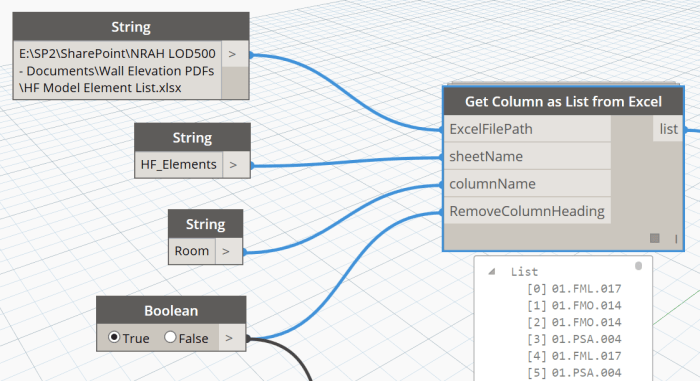Click the square status icon on Excel node
700x381 pixels.
click(x=654, y=238)
